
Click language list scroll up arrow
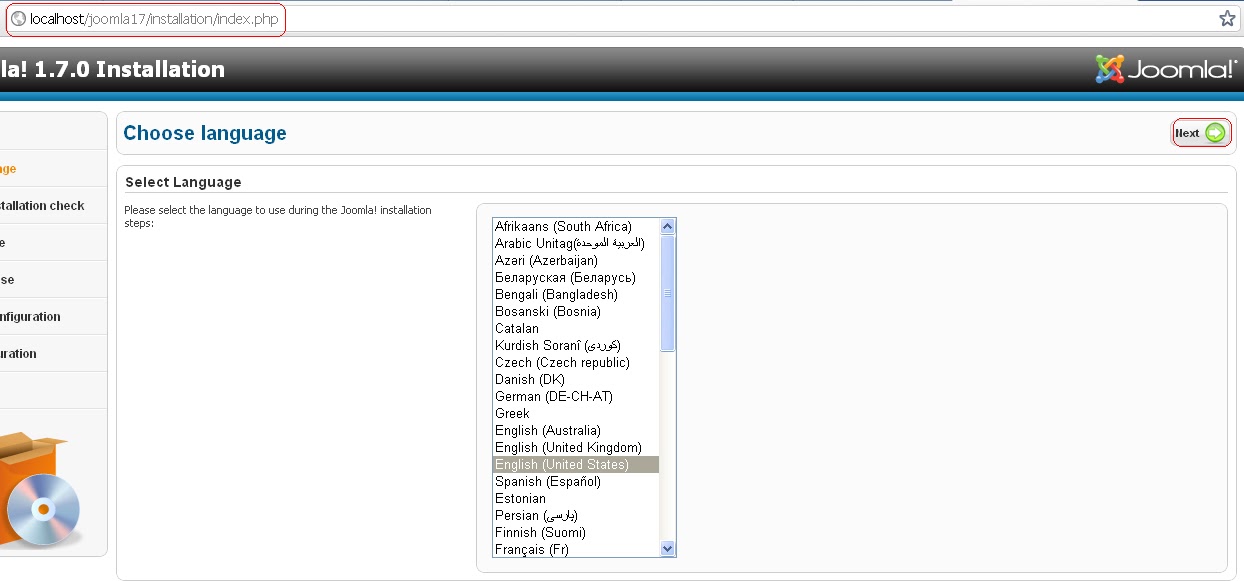click(668, 227)
